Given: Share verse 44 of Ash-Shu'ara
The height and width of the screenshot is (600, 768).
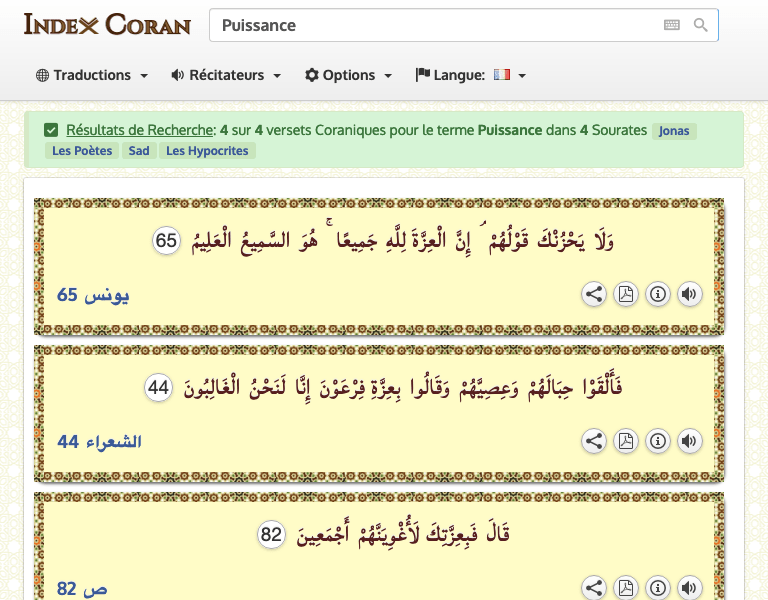Looking at the screenshot, I should [594, 441].
